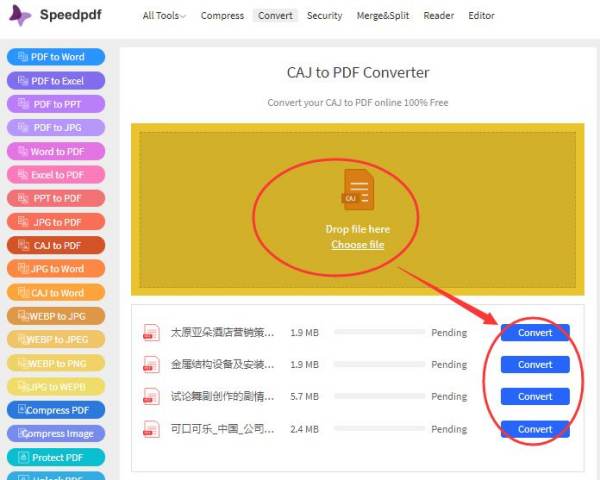
Task: Open the Speedpdf home title link
Action: pos(71,15)
